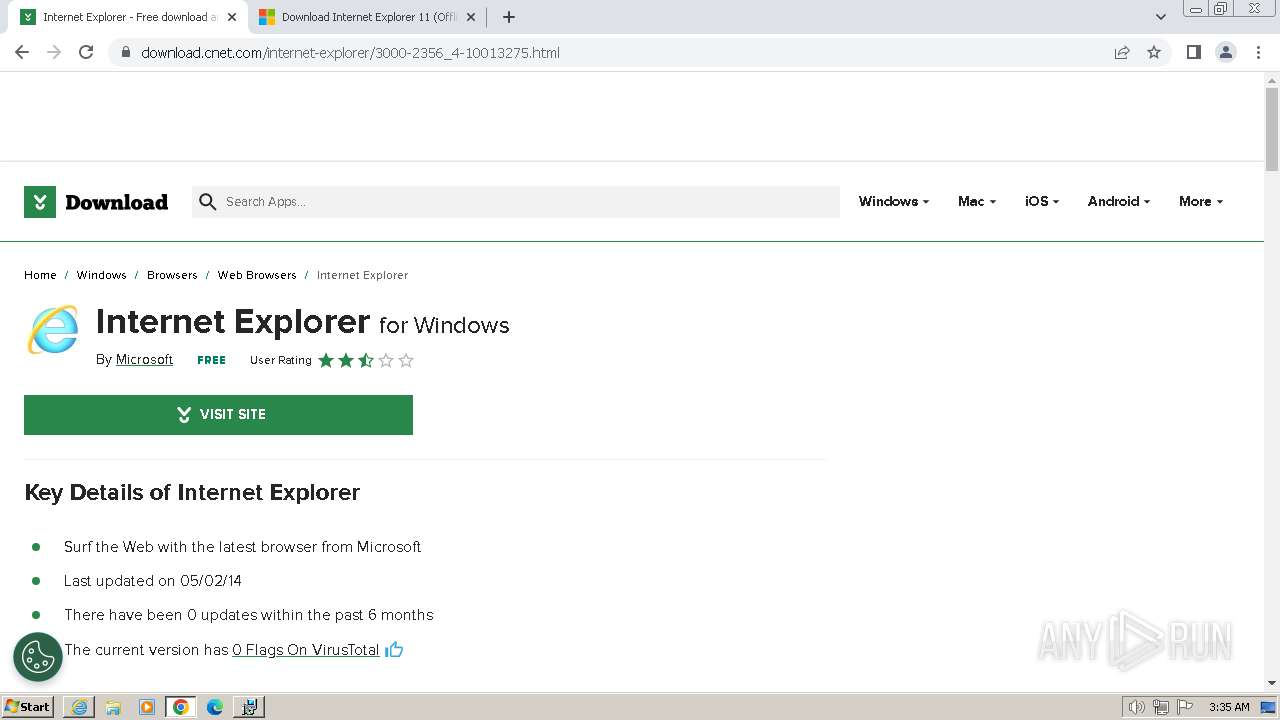Focus the Search Apps field

pyautogui.click(x=516, y=202)
